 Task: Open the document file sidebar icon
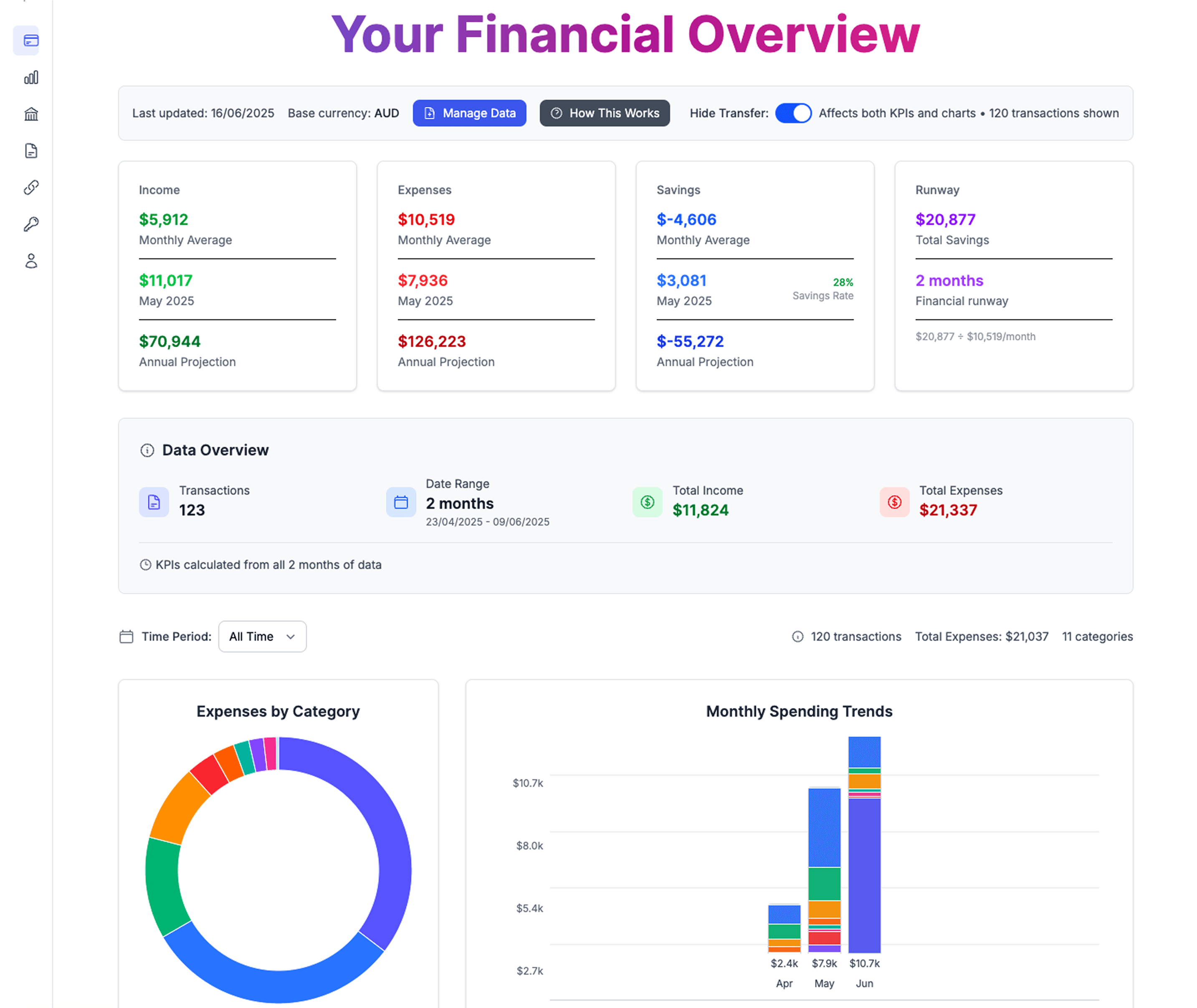click(x=31, y=151)
